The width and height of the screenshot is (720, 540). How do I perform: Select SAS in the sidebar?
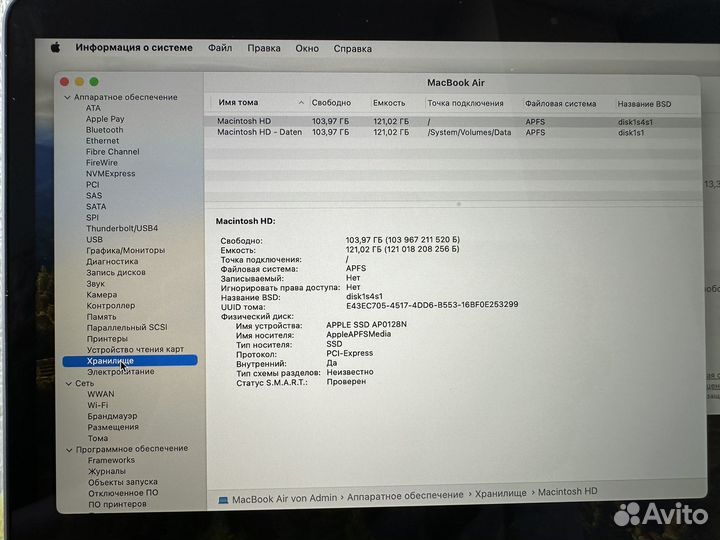click(x=94, y=196)
